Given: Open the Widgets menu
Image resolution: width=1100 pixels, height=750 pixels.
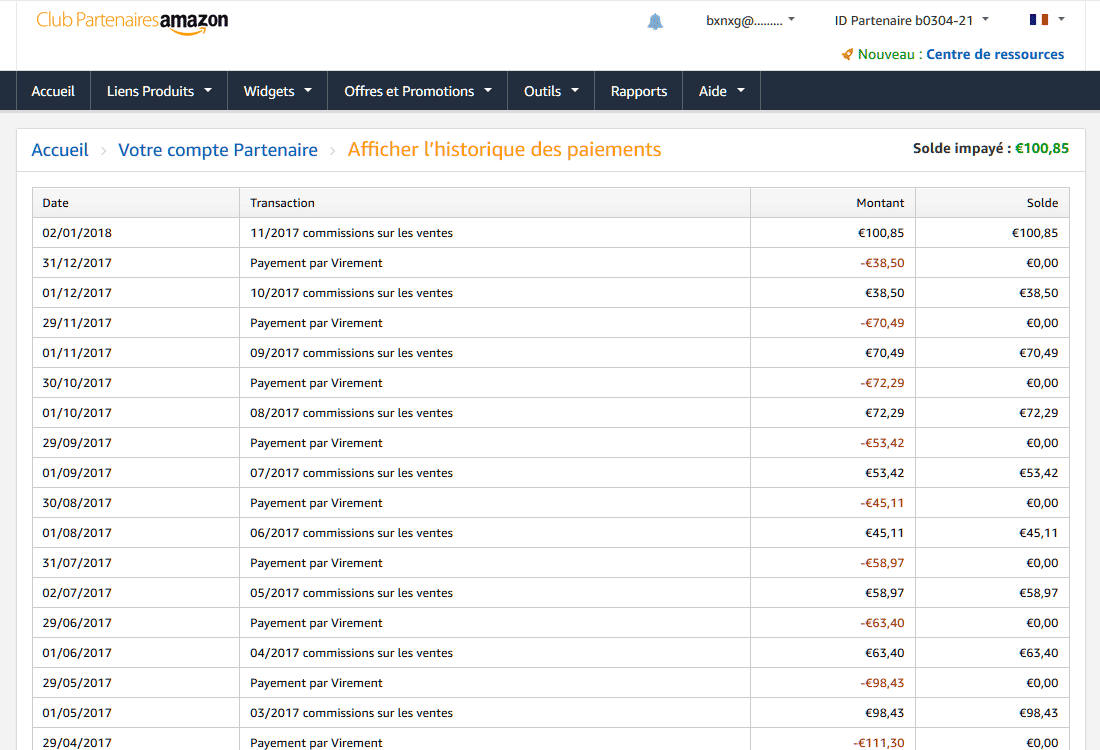Looking at the screenshot, I should [277, 91].
